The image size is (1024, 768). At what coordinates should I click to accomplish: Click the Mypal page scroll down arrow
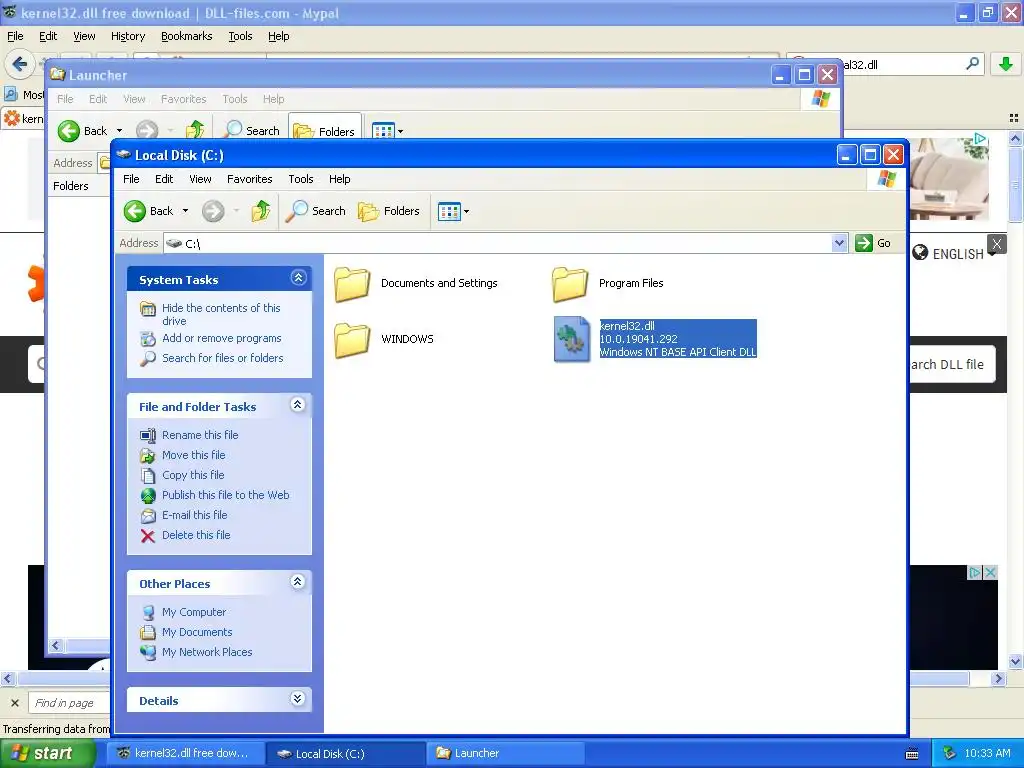[x=1015, y=662]
